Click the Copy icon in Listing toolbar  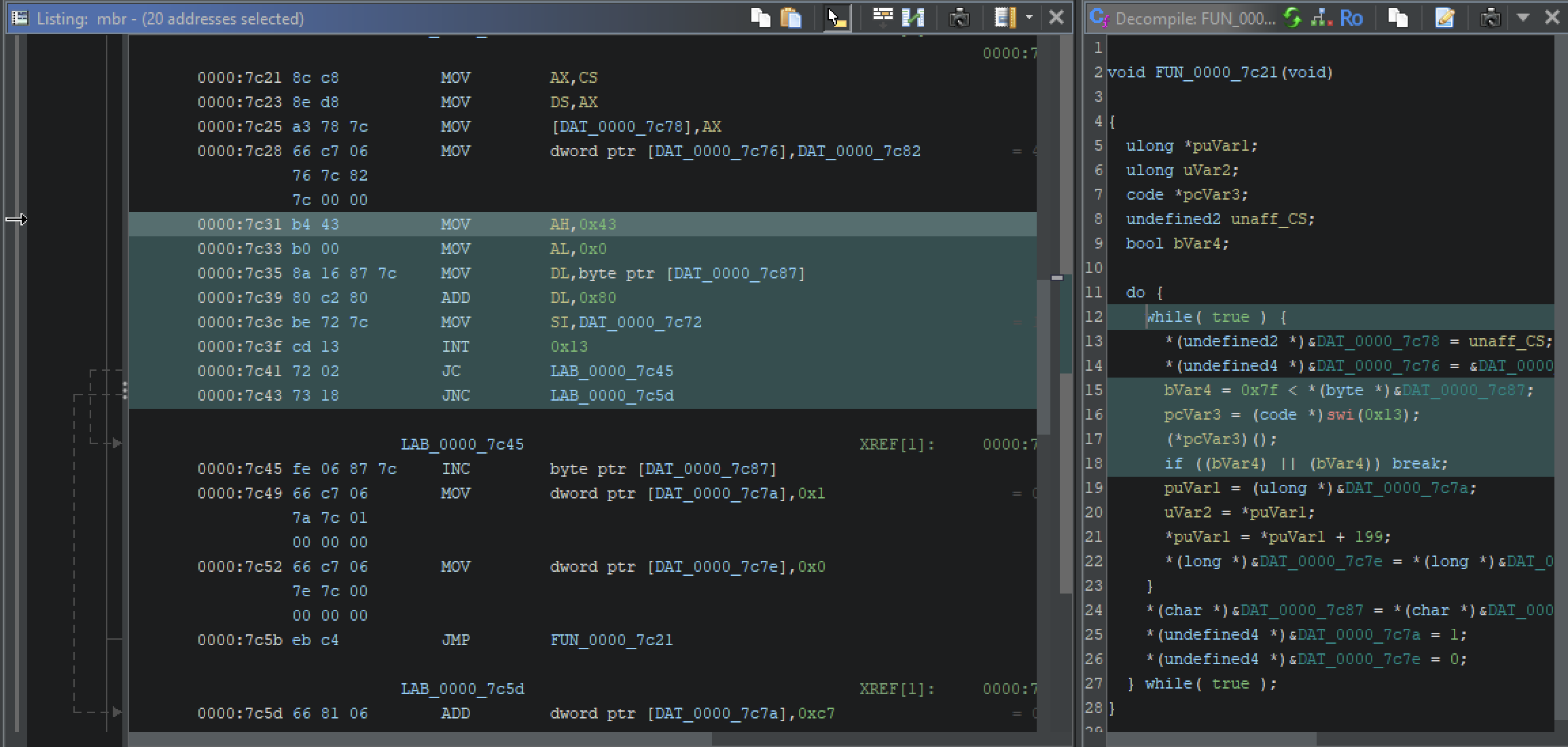760,18
